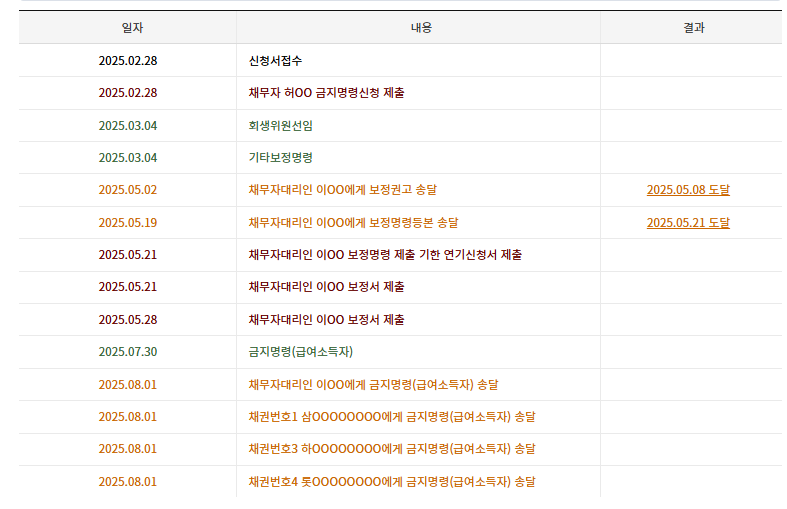This screenshot has height=509, width=787.
Task: Click the '회생위원선임' row text
Action: coord(280,125)
